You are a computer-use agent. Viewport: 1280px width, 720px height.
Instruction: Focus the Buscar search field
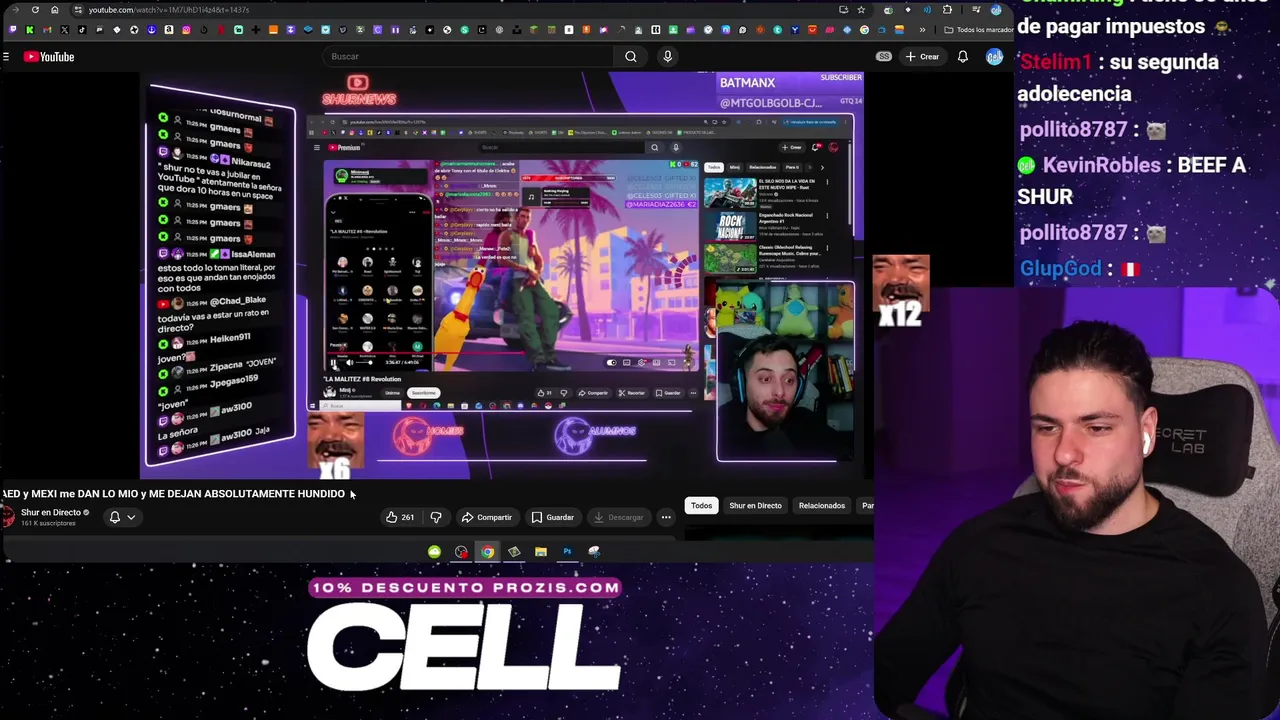[x=470, y=57]
